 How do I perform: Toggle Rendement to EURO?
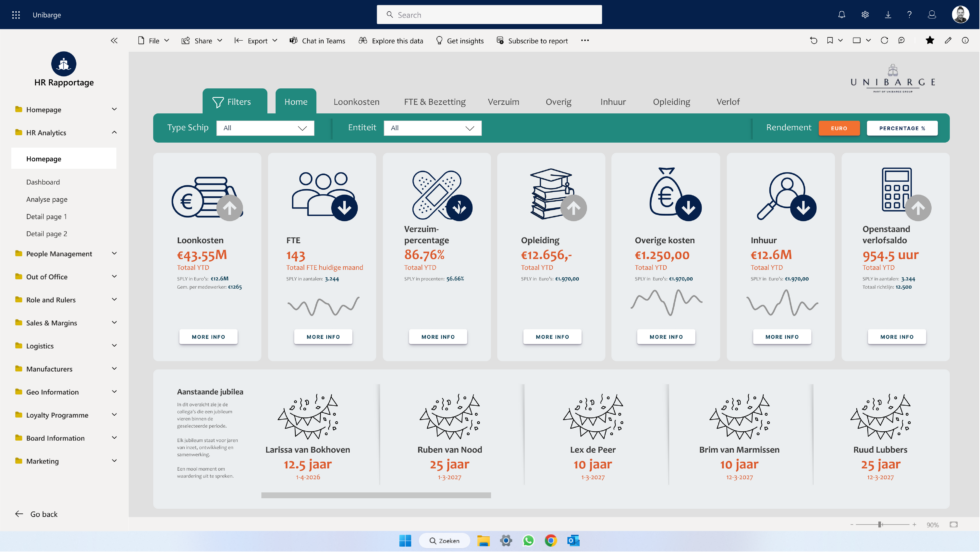pos(839,128)
